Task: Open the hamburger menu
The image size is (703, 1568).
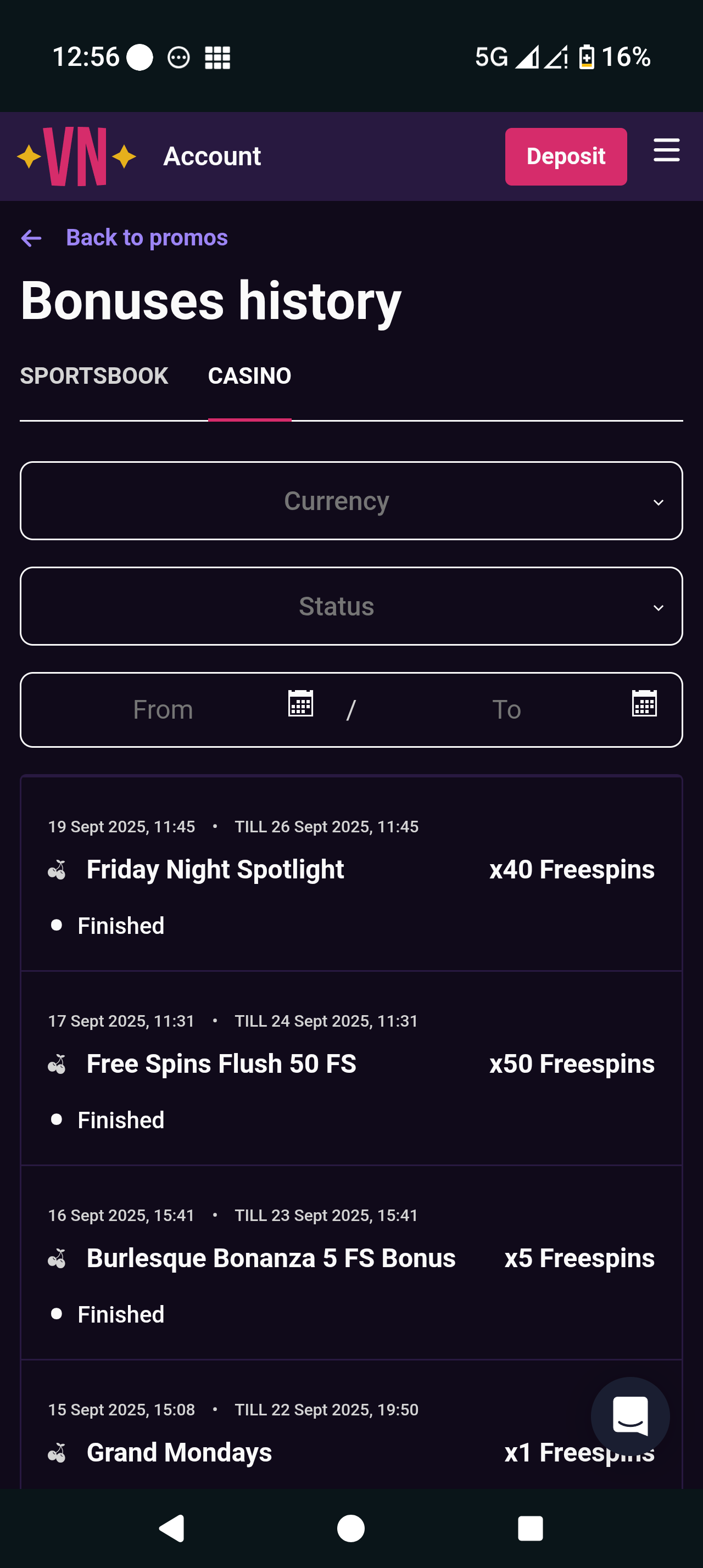Action: coord(666,150)
